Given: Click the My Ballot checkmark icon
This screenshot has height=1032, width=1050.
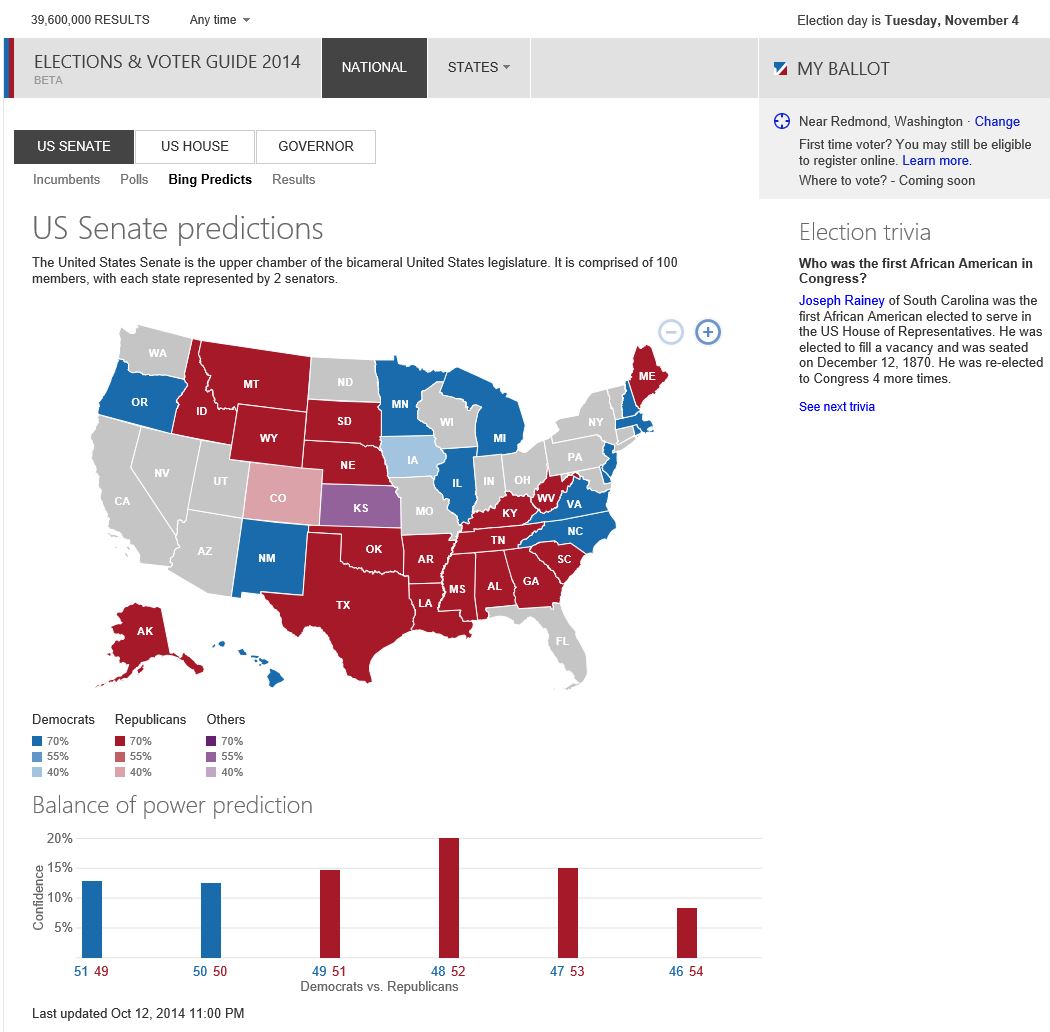Looking at the screenshot, I should (780, 68).
